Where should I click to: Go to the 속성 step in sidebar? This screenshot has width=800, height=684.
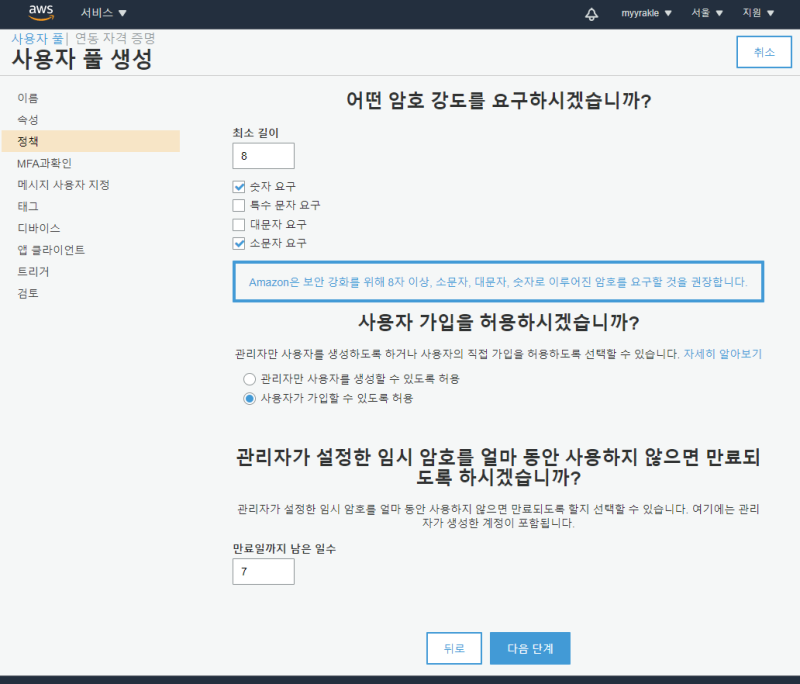pyautogui.click(x=28, y=119)
